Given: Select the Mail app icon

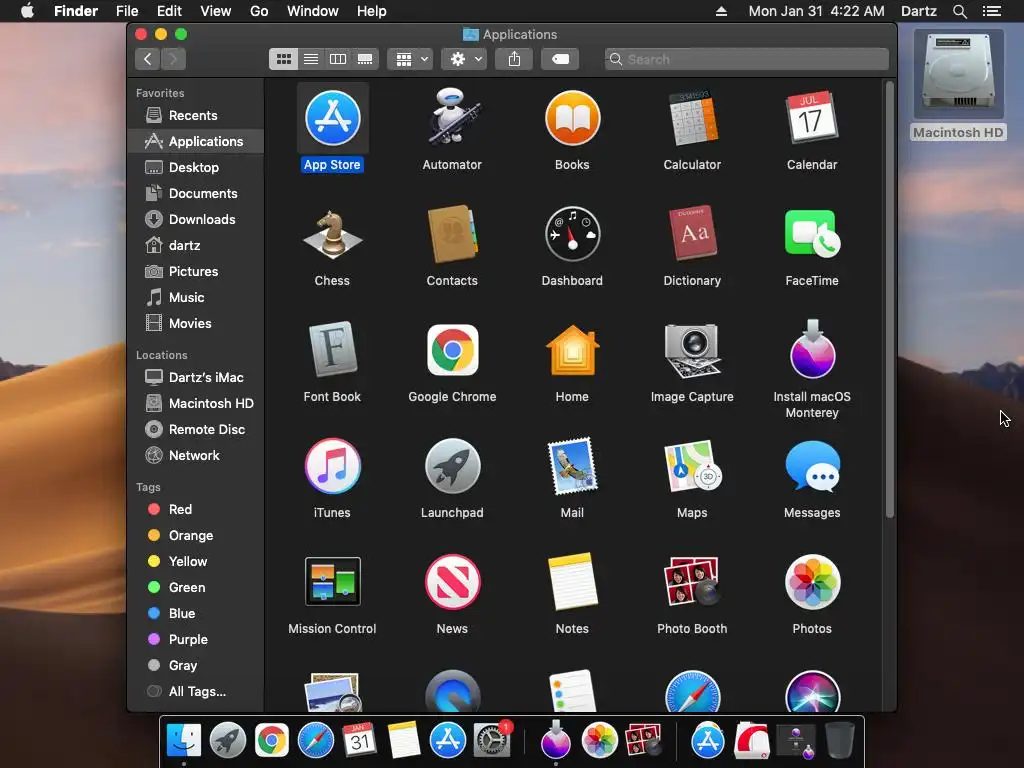Looking at the screenshot, I should [572, 466].
